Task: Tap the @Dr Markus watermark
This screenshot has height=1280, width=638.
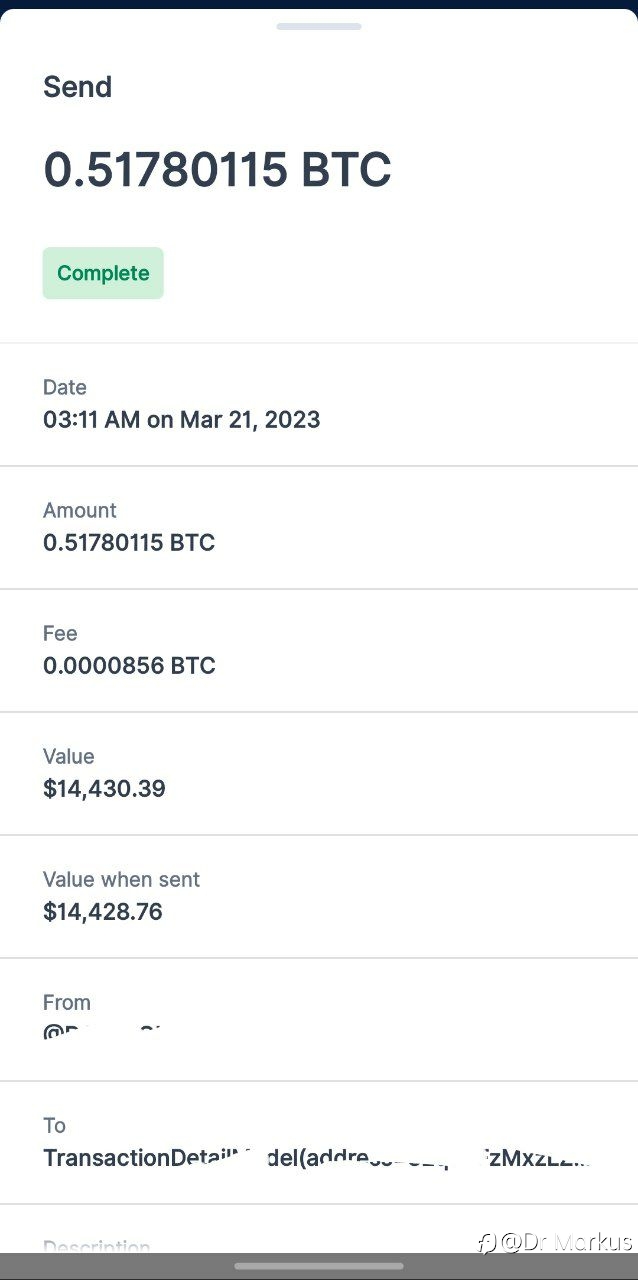Action: click(x=555, y=1242)
